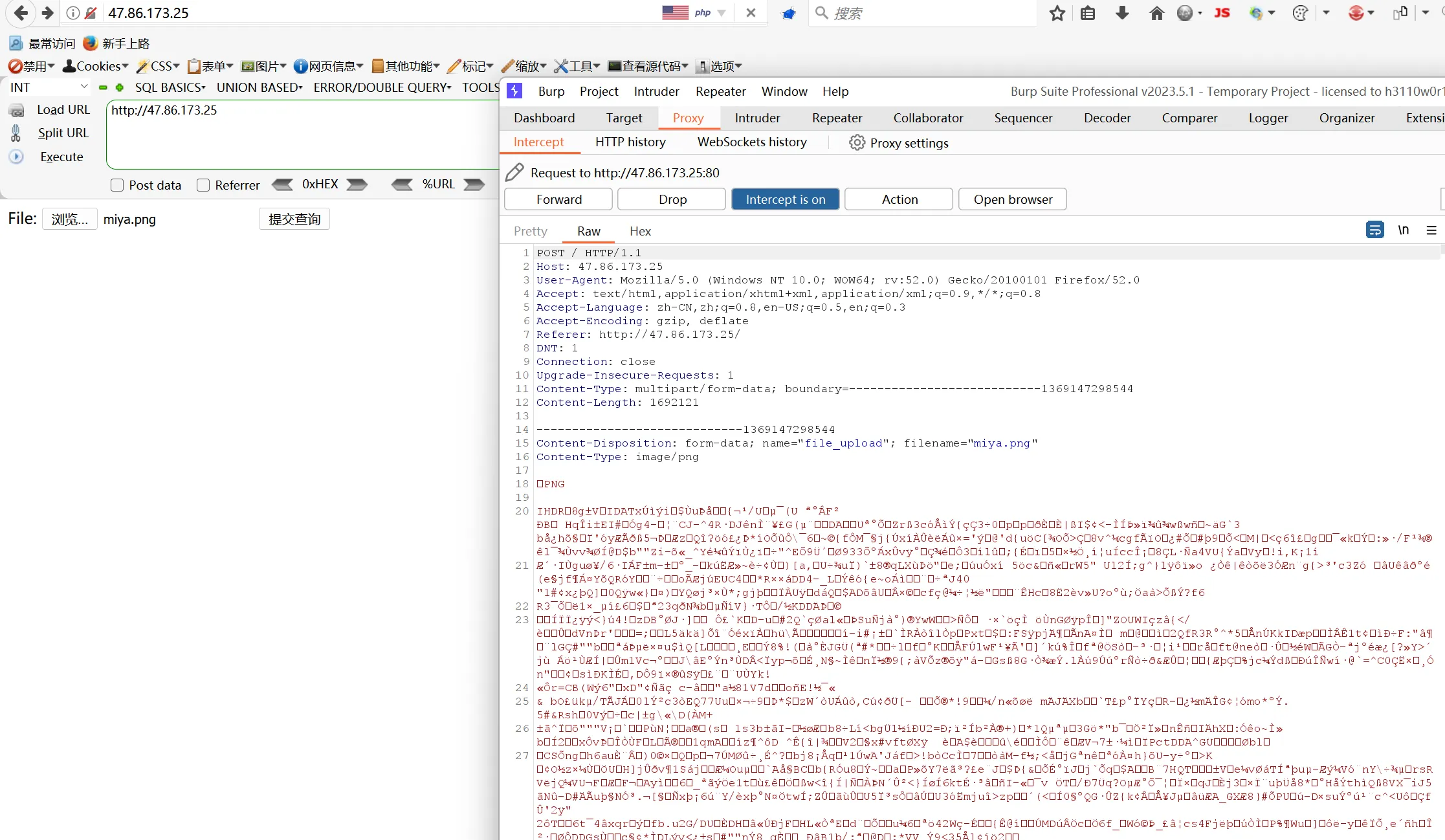Open the Repeater menu in Burp
Viewport: 1445px width, 840px height.
(720, 91)
